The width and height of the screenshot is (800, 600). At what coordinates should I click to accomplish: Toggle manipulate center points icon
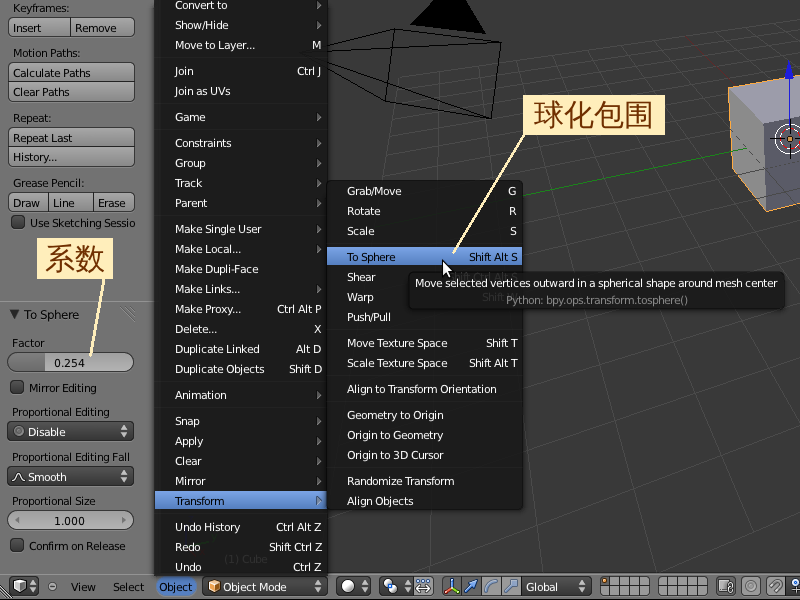point(423,586)
